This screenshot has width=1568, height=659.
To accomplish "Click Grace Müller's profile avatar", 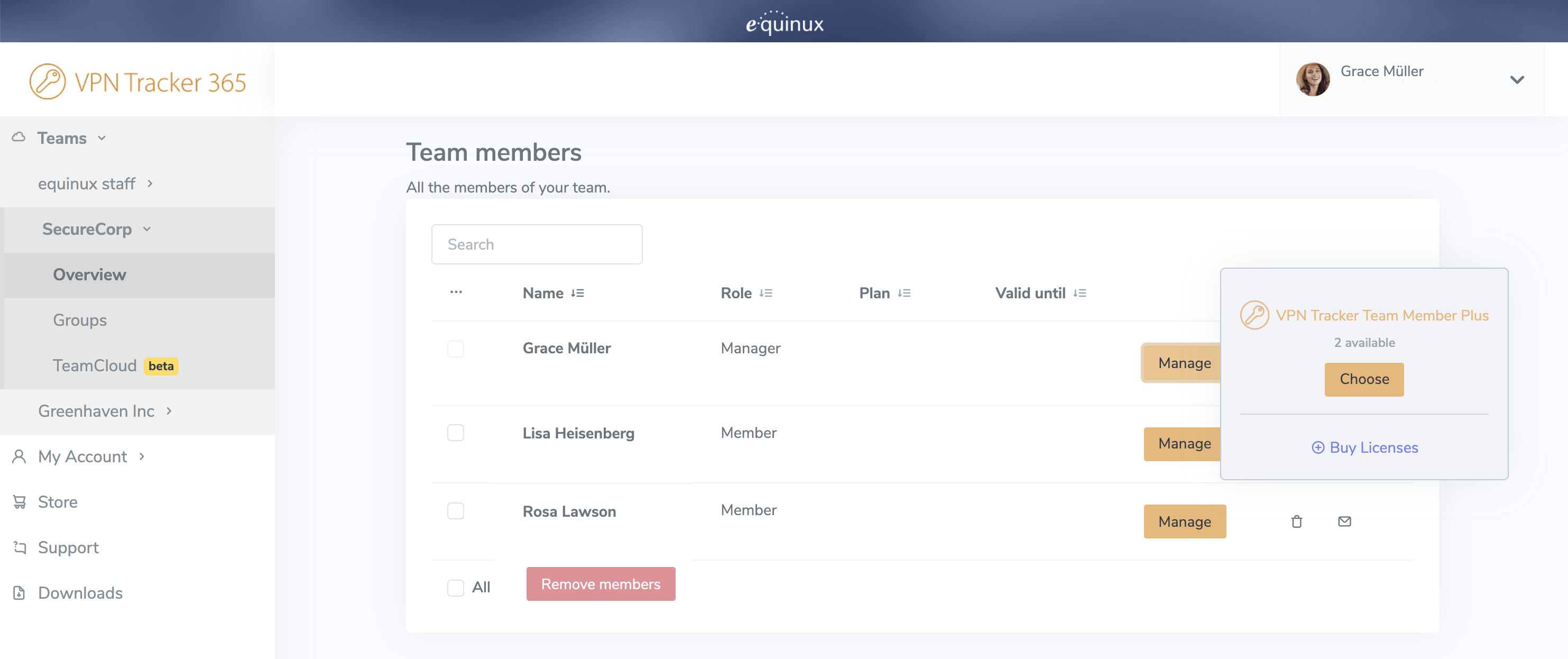I will [1313, 79].
